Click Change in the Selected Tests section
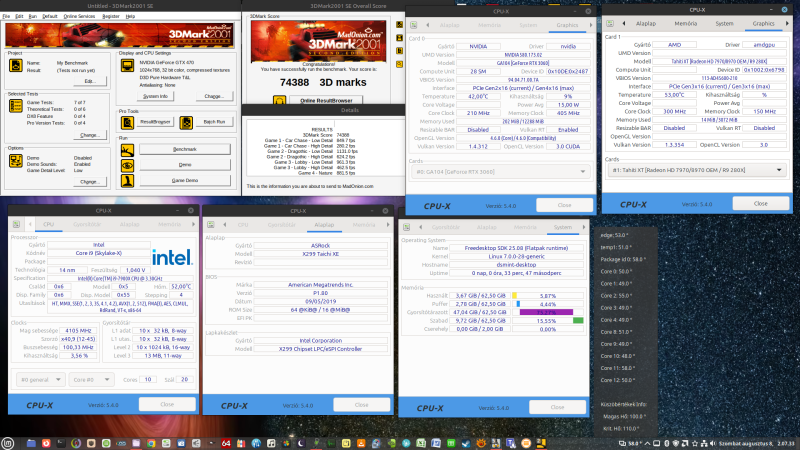Screen dimensions: 800x450 (90, 135)
